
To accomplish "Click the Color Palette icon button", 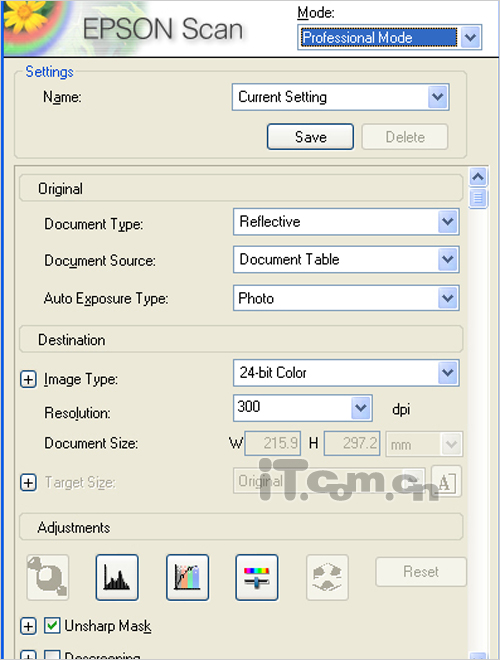I will pos(327,577).
